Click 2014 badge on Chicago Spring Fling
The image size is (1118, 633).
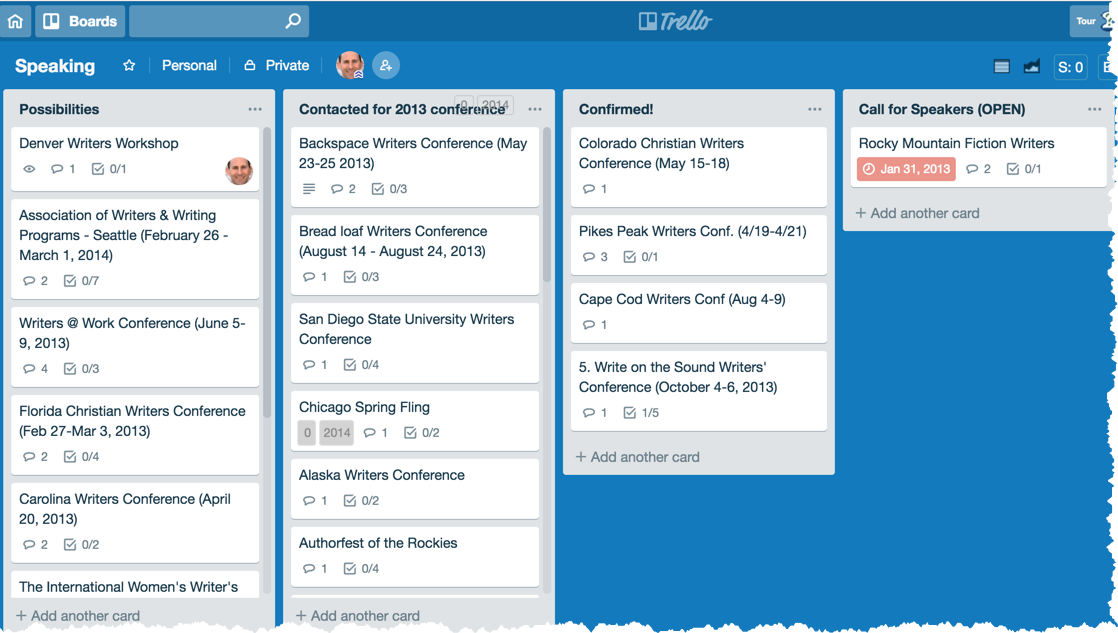(337, 433)
